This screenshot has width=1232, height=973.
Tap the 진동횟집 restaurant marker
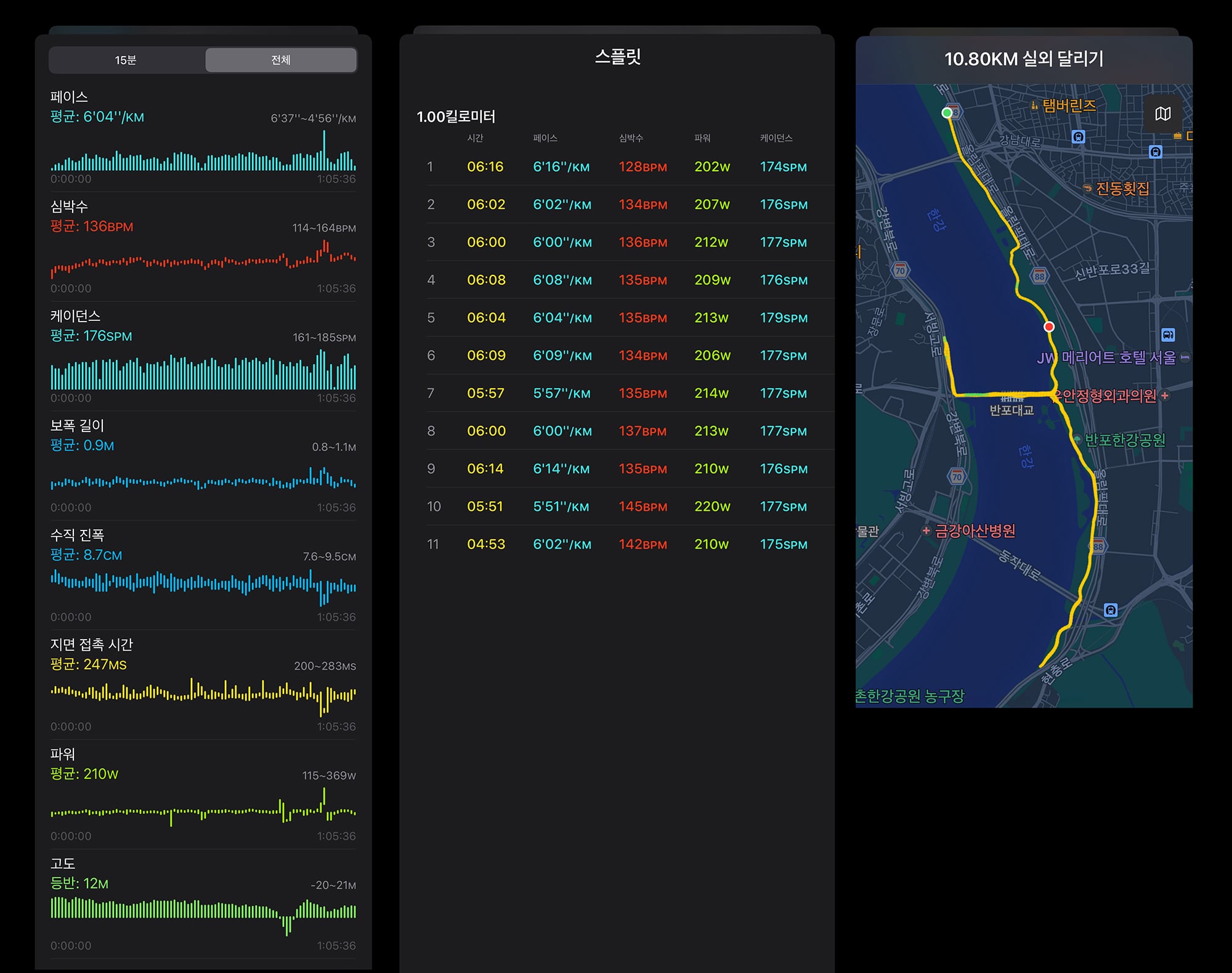pos(1087,188)
